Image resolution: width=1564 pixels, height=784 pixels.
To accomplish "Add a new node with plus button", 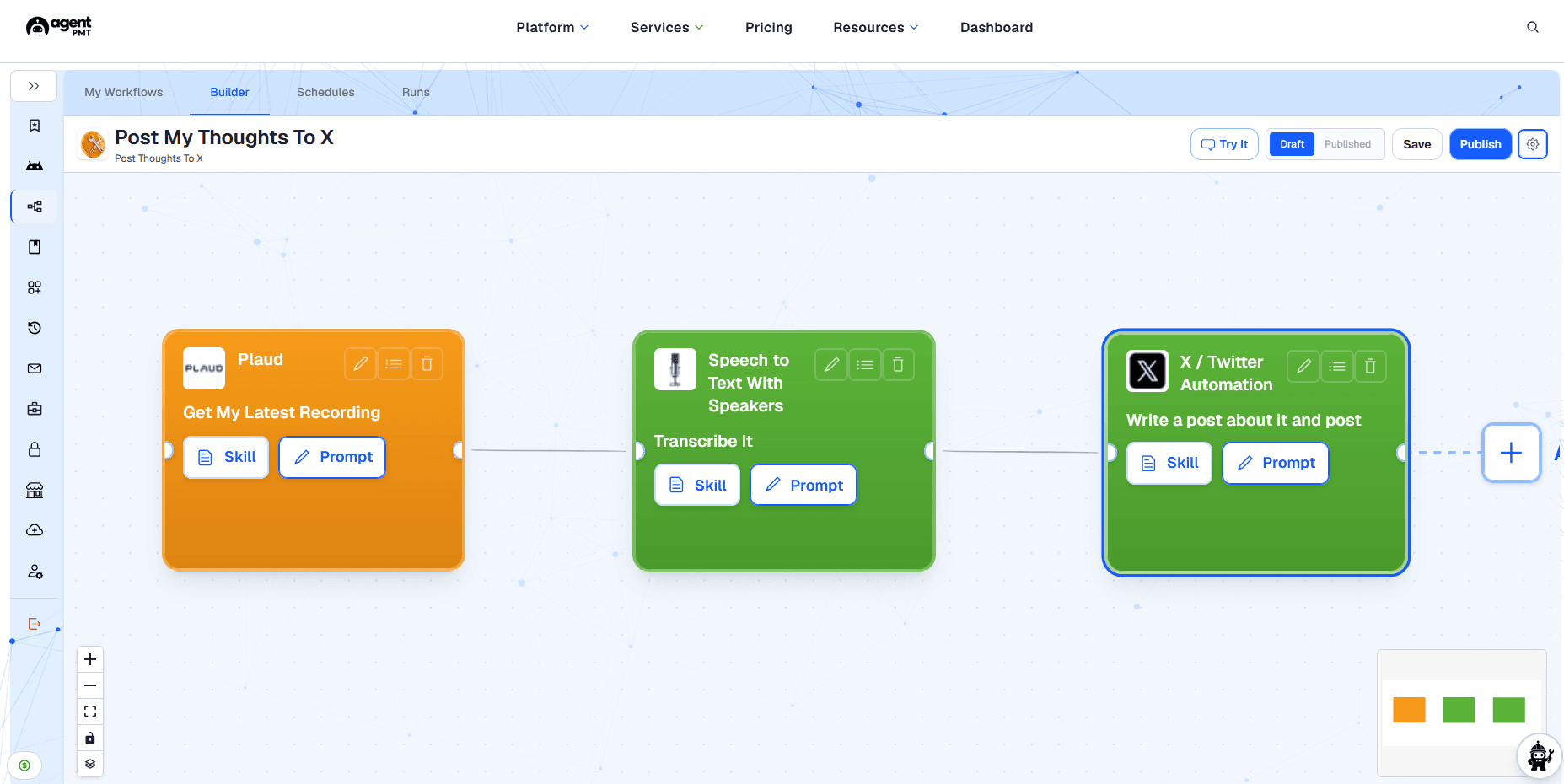I will tap(1512, 453).
